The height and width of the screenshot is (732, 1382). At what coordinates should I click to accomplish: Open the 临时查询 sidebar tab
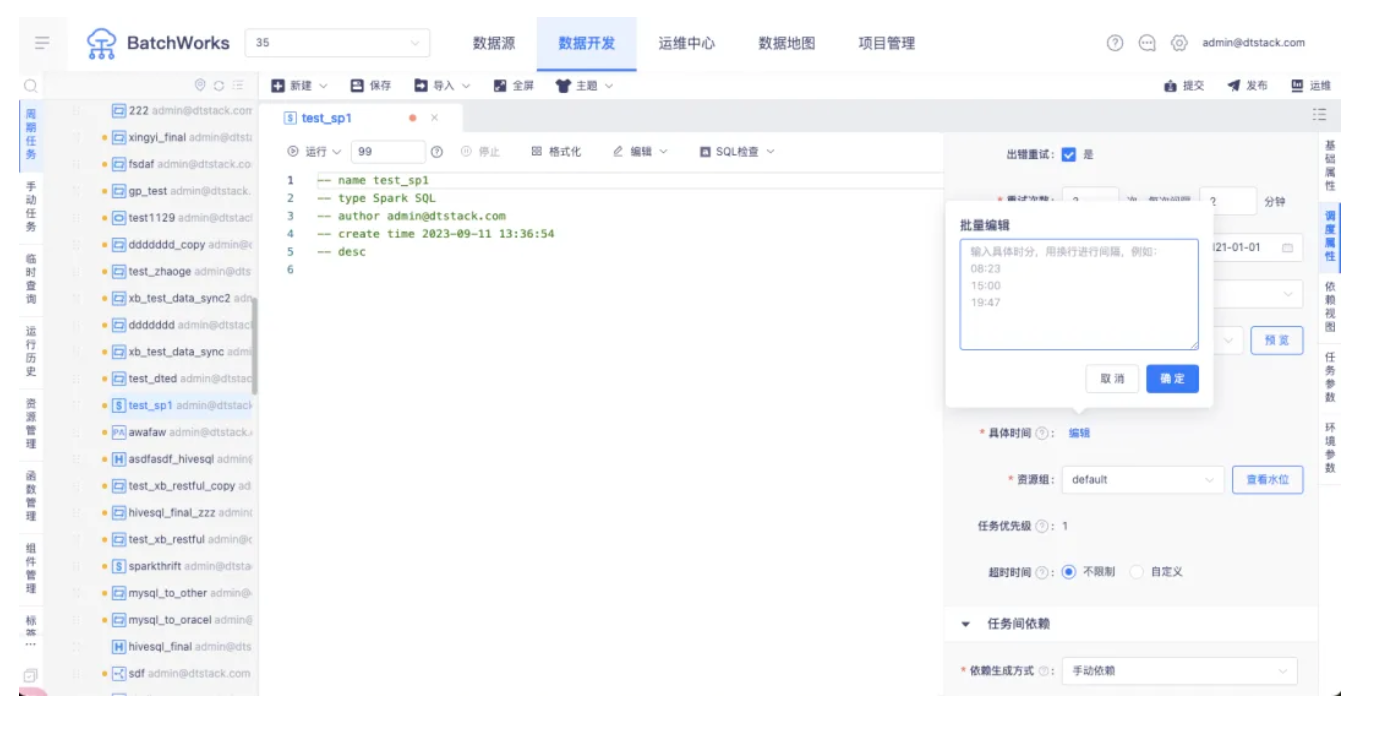point(31,279)
